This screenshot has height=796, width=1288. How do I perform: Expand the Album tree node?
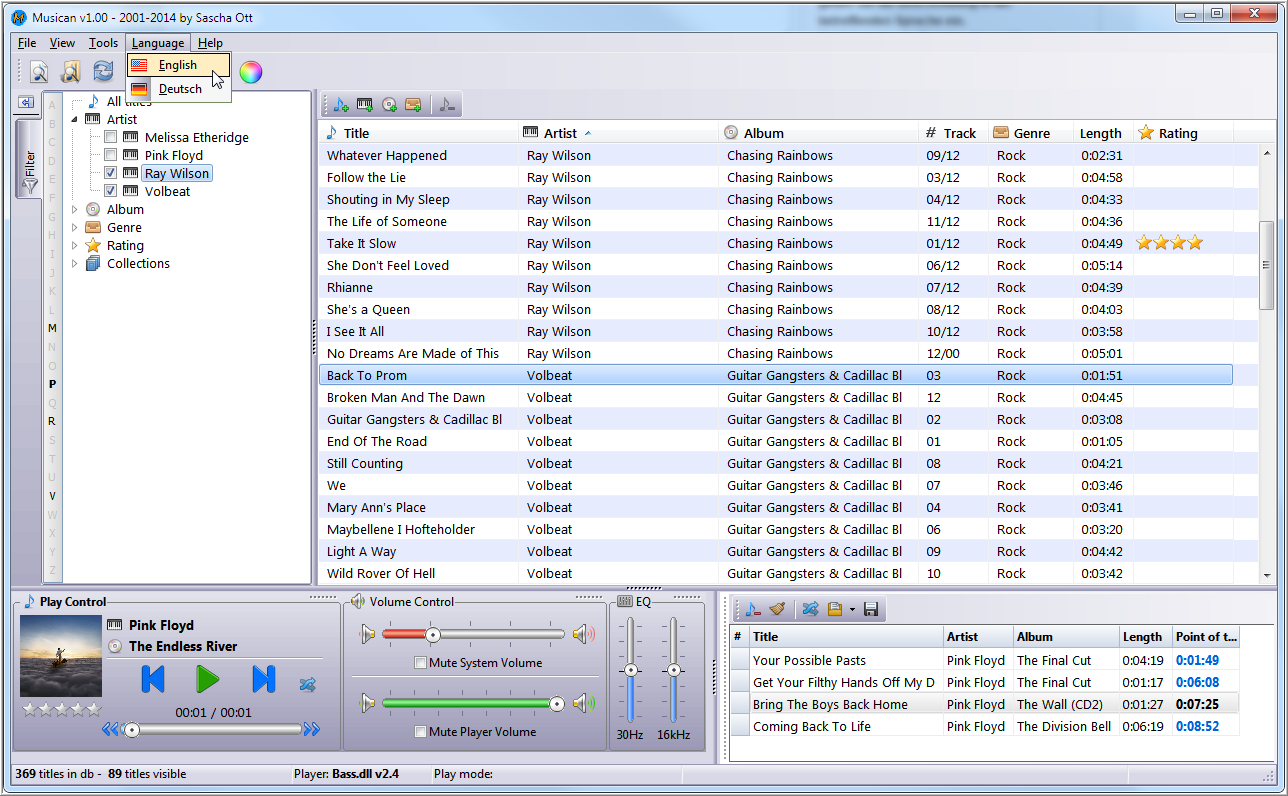[74, 209]
